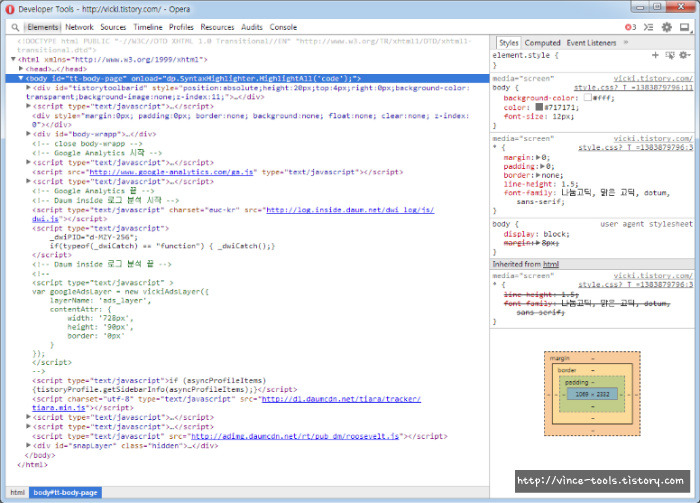700x503 pixels.
Task: Show more sidebar tabs chevron
Action: point(625,42)
